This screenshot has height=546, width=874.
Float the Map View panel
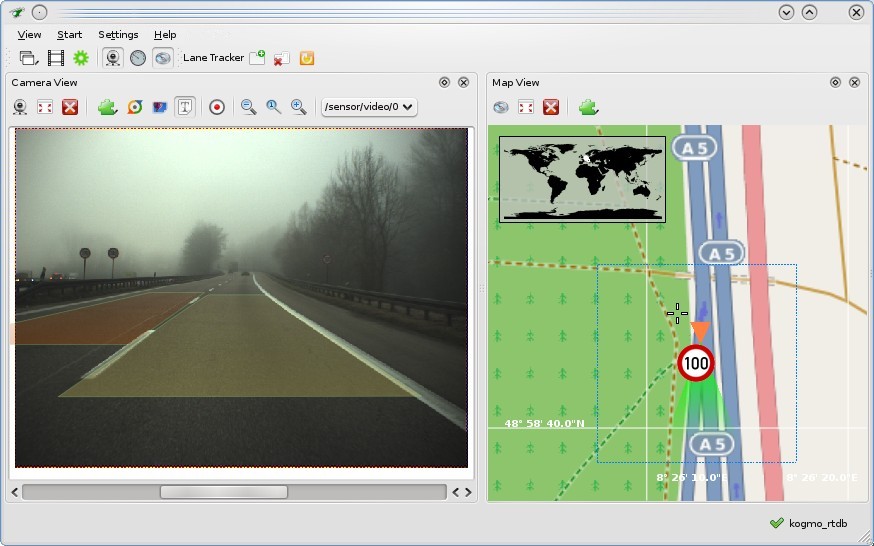pos(835,82)
